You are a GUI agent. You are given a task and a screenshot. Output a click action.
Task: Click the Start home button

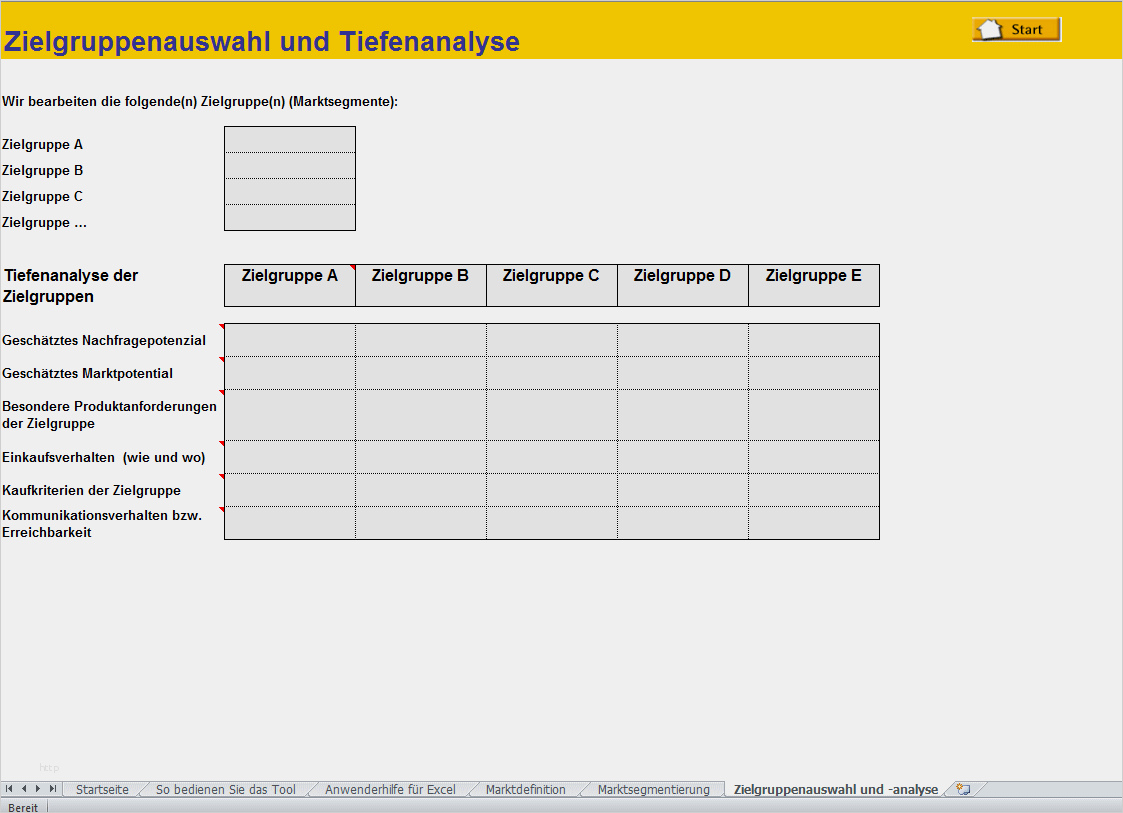tap(1016, 29)
